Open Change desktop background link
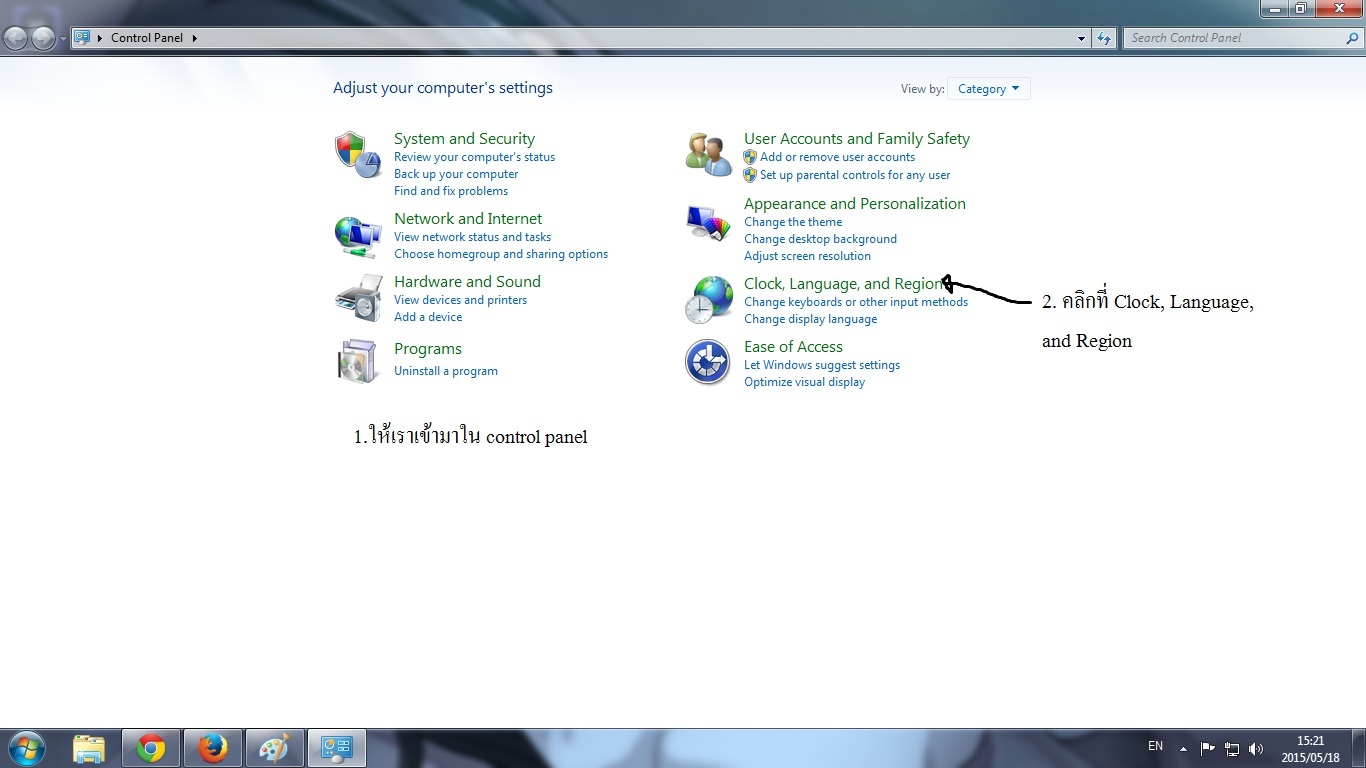Screen dimensions: 1366x768 (820, 239)
